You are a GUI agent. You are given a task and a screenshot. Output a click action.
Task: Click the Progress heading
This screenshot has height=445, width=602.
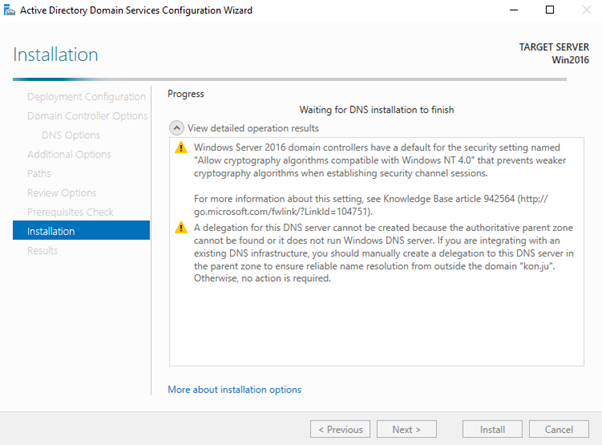coord(186,94)
